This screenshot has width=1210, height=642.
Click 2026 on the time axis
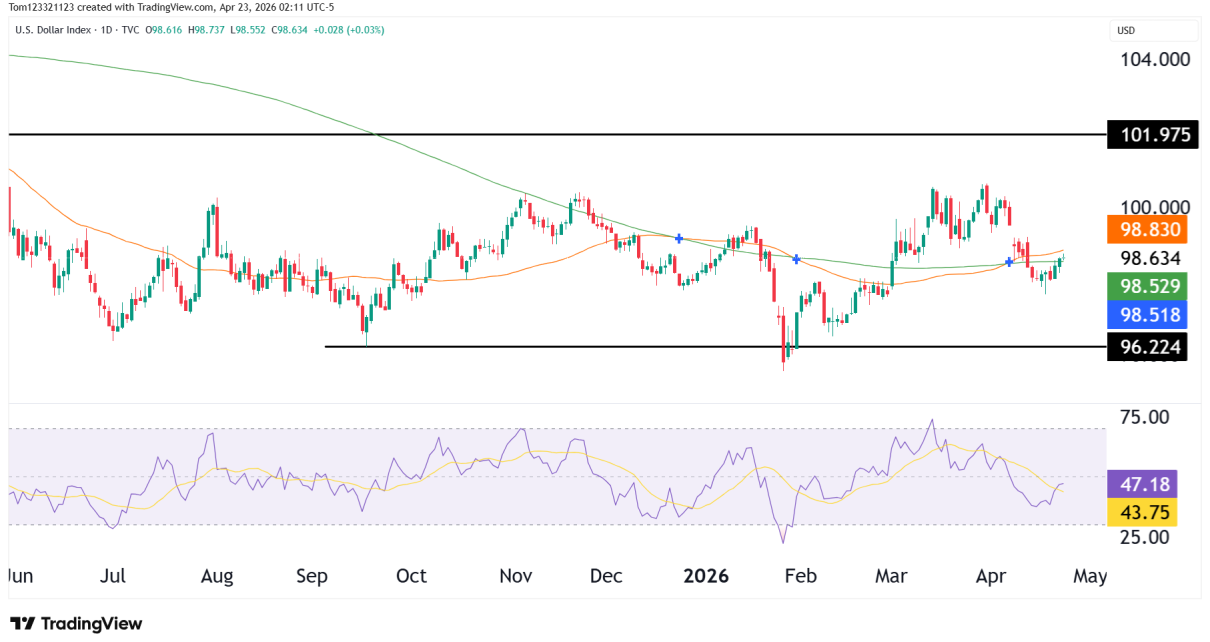[707, 576]
